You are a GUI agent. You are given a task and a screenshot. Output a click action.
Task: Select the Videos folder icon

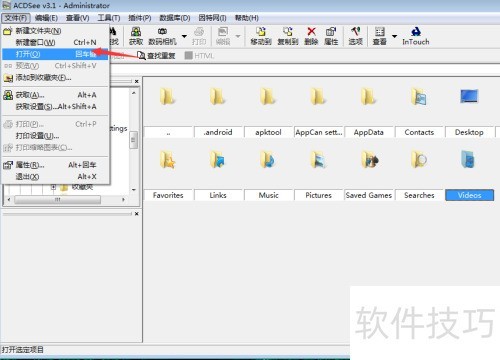pyautogui.click(x=468, y=159)
